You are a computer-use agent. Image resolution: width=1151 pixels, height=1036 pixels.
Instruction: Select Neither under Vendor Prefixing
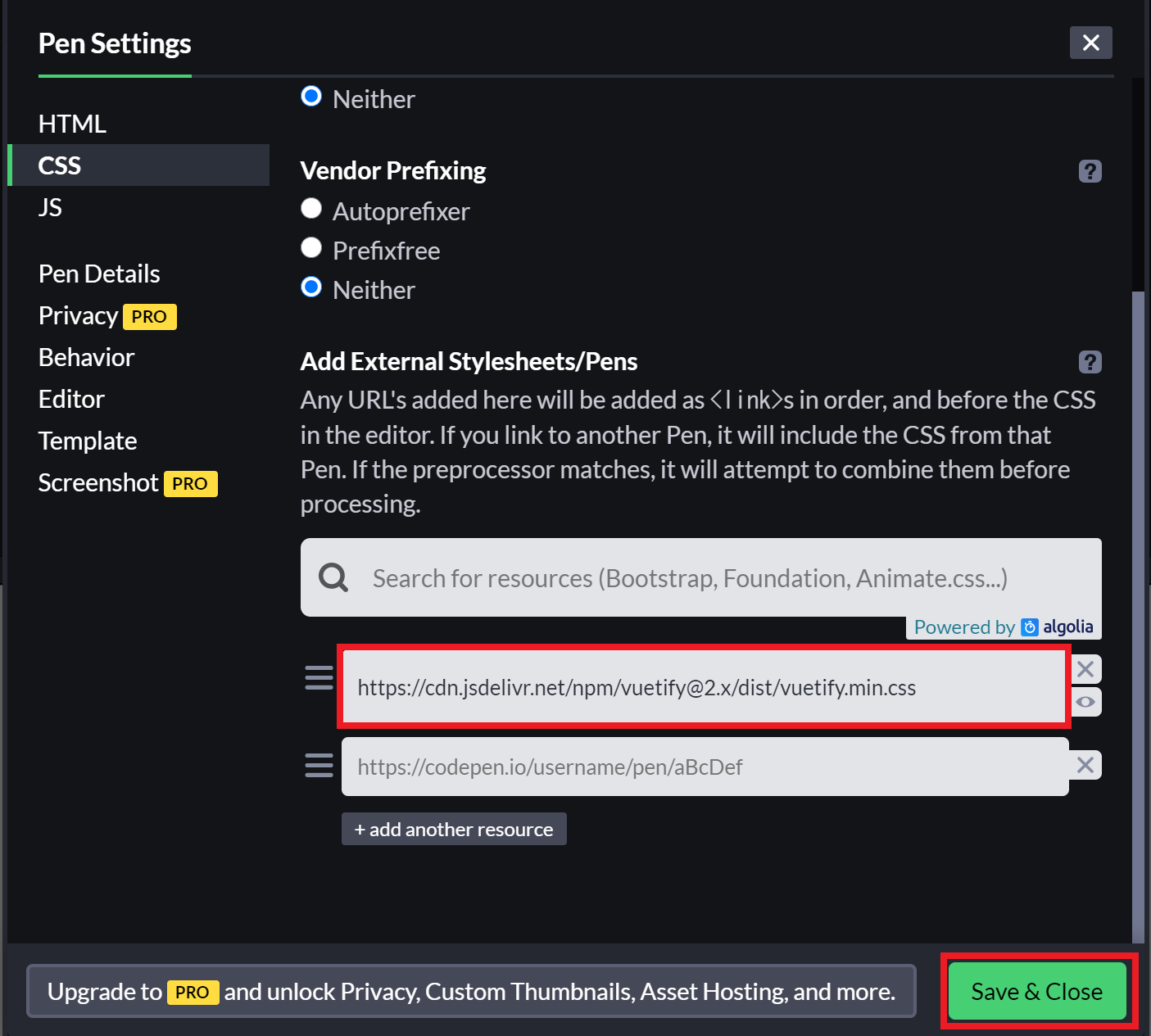(311, 287)
